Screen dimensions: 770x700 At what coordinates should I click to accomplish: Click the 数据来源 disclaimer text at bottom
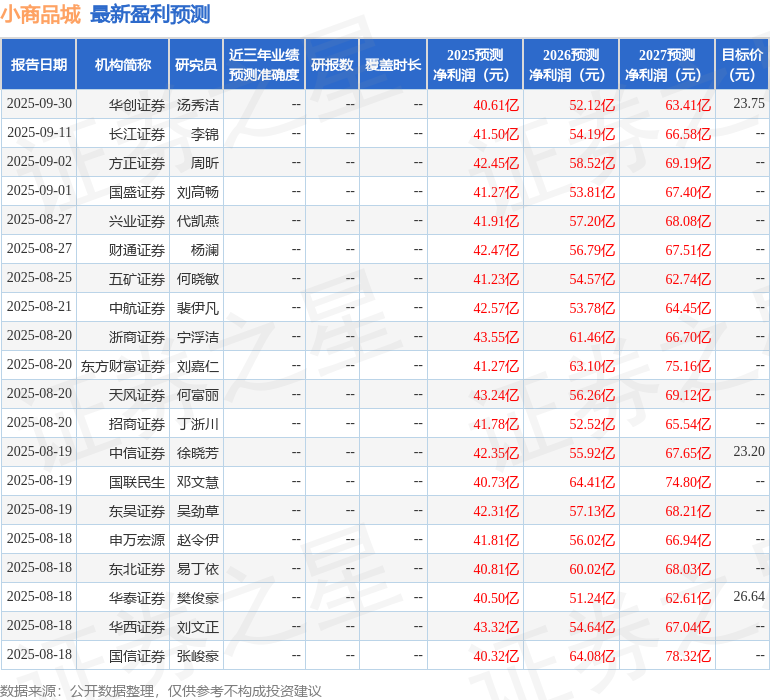pos(161,690)
